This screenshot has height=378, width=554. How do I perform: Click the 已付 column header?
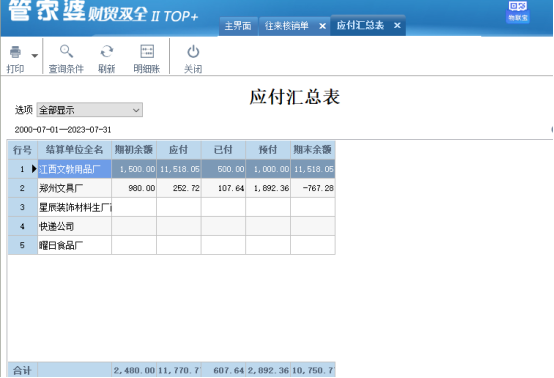(223, 150)
